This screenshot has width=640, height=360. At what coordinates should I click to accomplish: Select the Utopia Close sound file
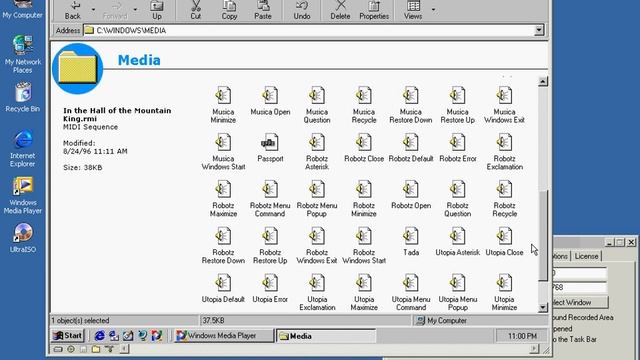504,242
